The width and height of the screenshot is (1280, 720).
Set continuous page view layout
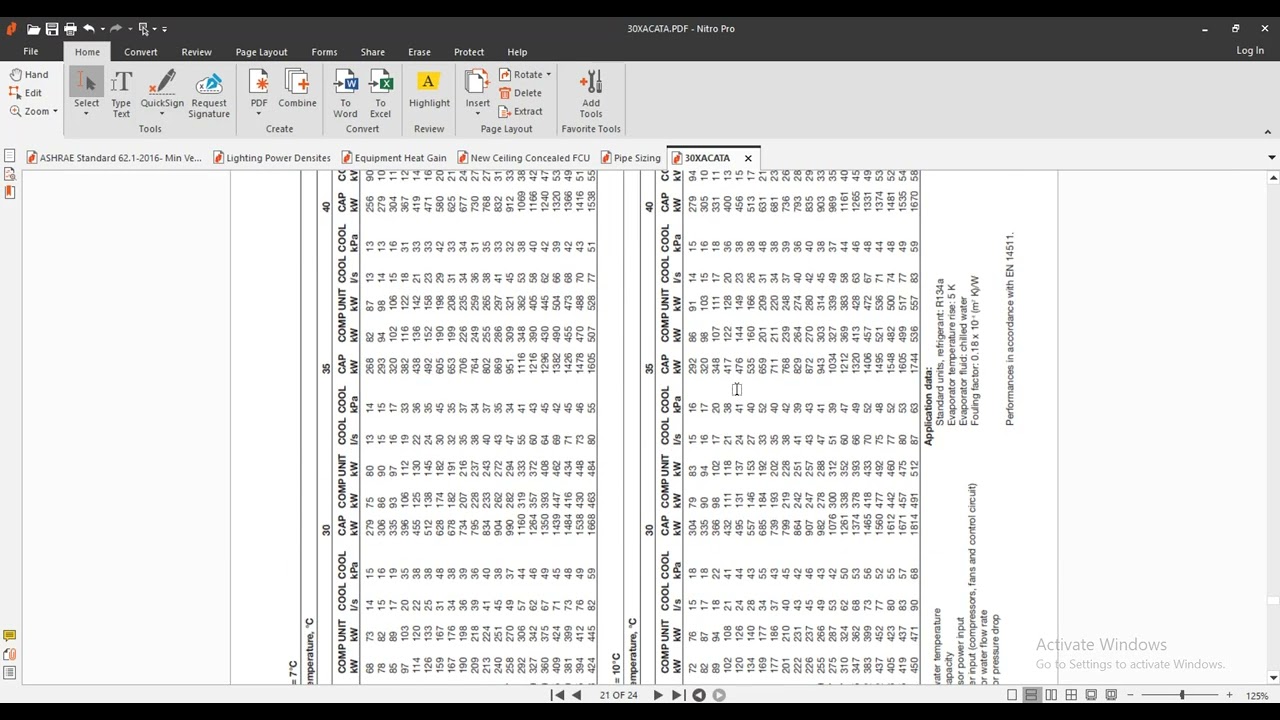[x=1031, y=695]
